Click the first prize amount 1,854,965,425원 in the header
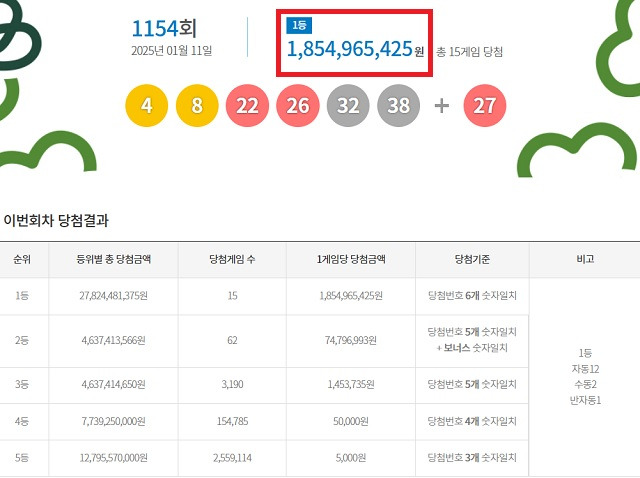Screen dimensions: 640x478 (x=356, y=49)
